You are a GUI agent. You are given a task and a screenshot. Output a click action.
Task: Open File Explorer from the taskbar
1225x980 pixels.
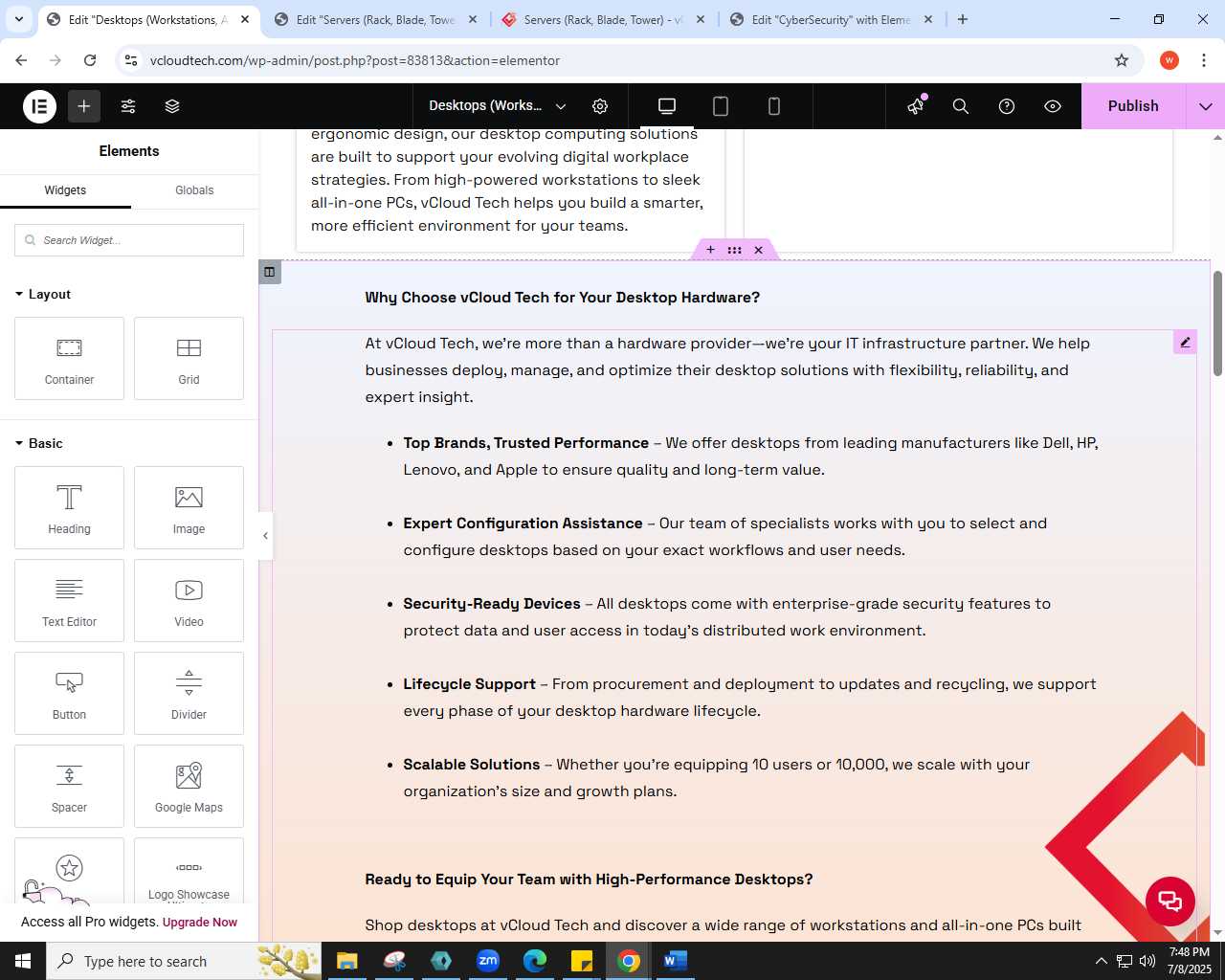(x=346, y=961)
